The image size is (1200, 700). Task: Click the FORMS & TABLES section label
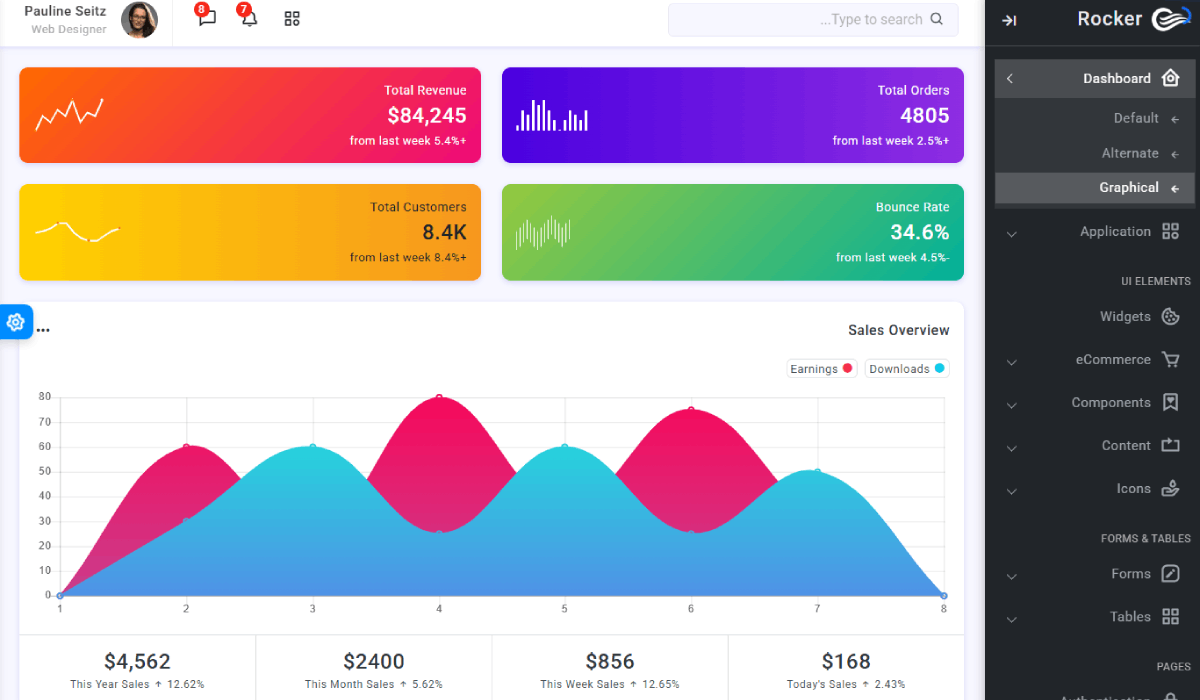[x=1146, y=538]
